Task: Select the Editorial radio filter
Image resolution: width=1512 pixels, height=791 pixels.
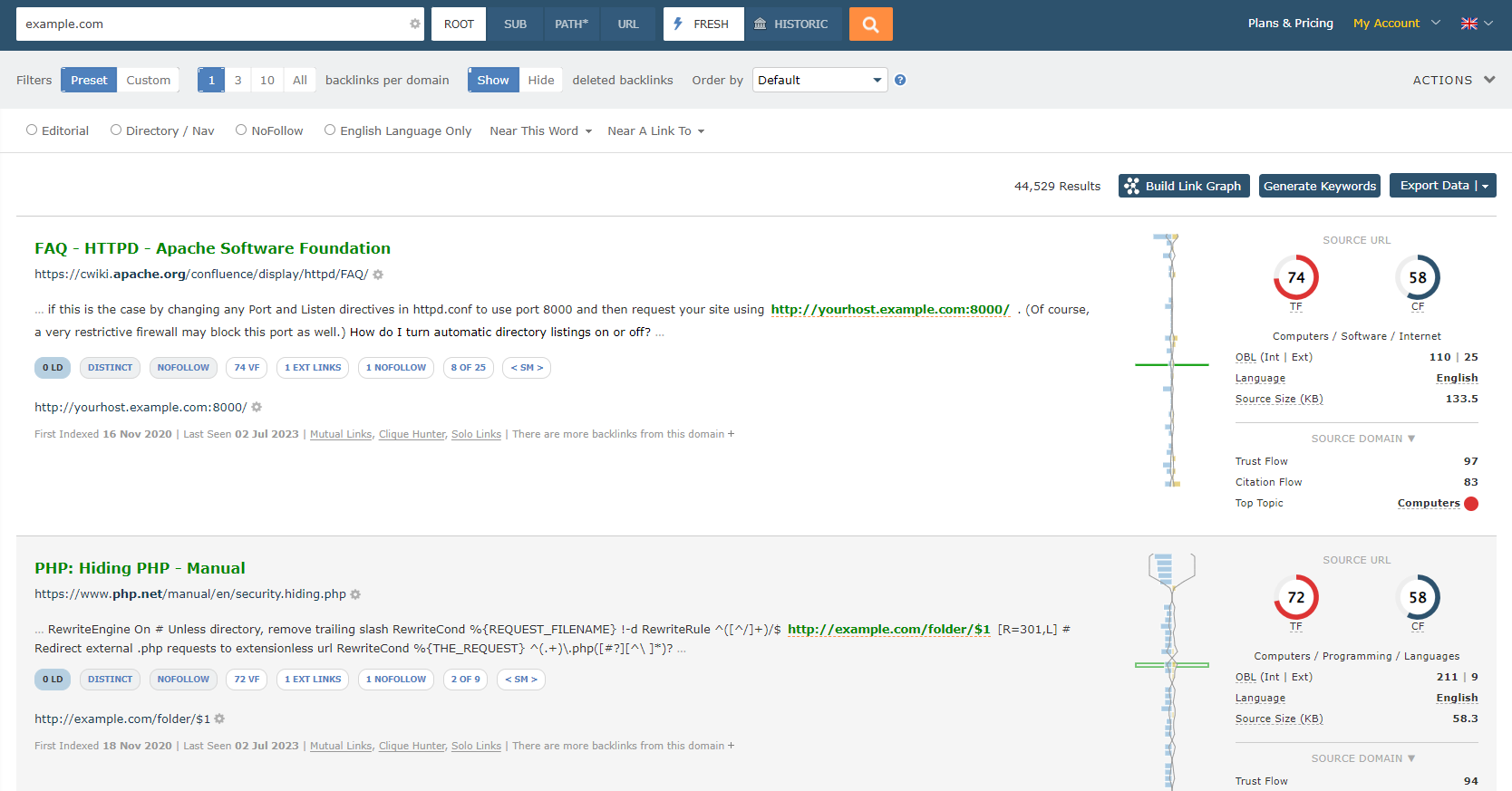Action: click(x=32, y=130)
